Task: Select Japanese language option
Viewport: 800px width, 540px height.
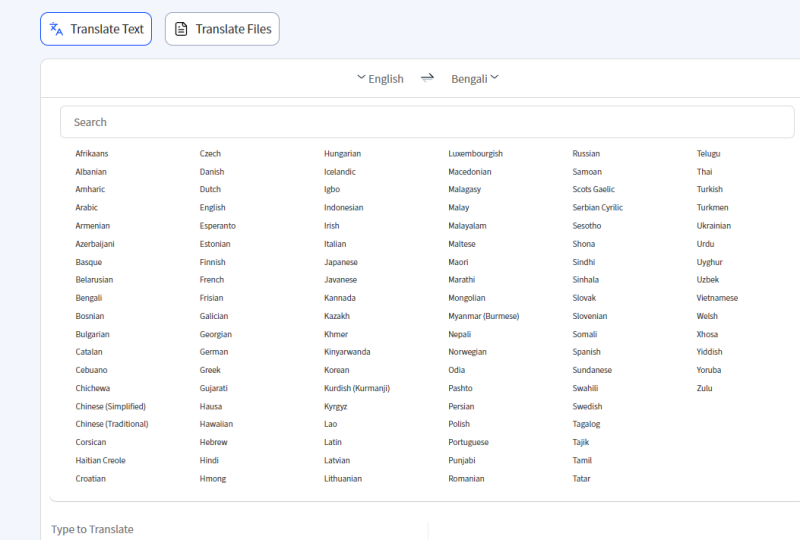Action: click(x=340, y=262)
